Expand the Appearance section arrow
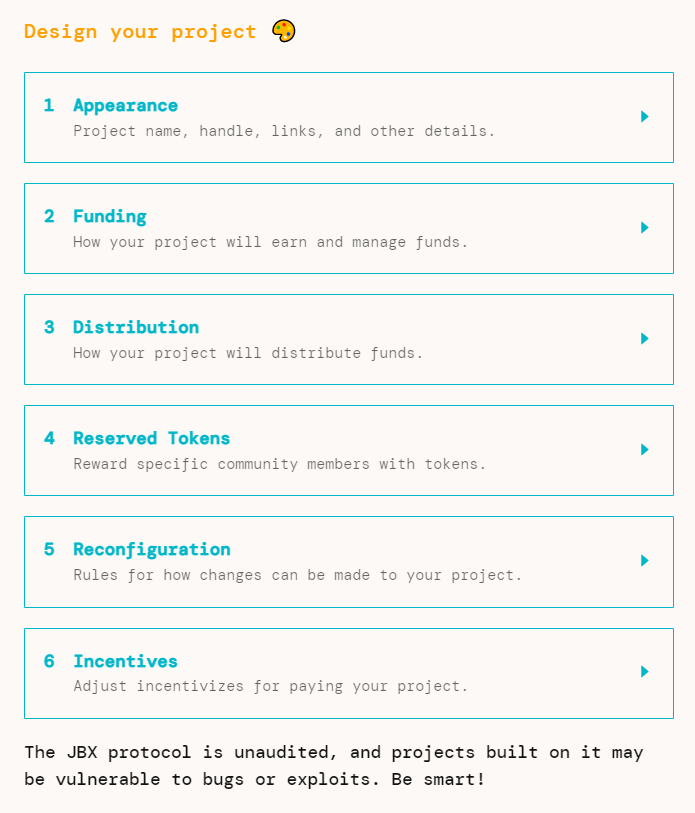Screen dimensions: 695x813 coord(645,117)
